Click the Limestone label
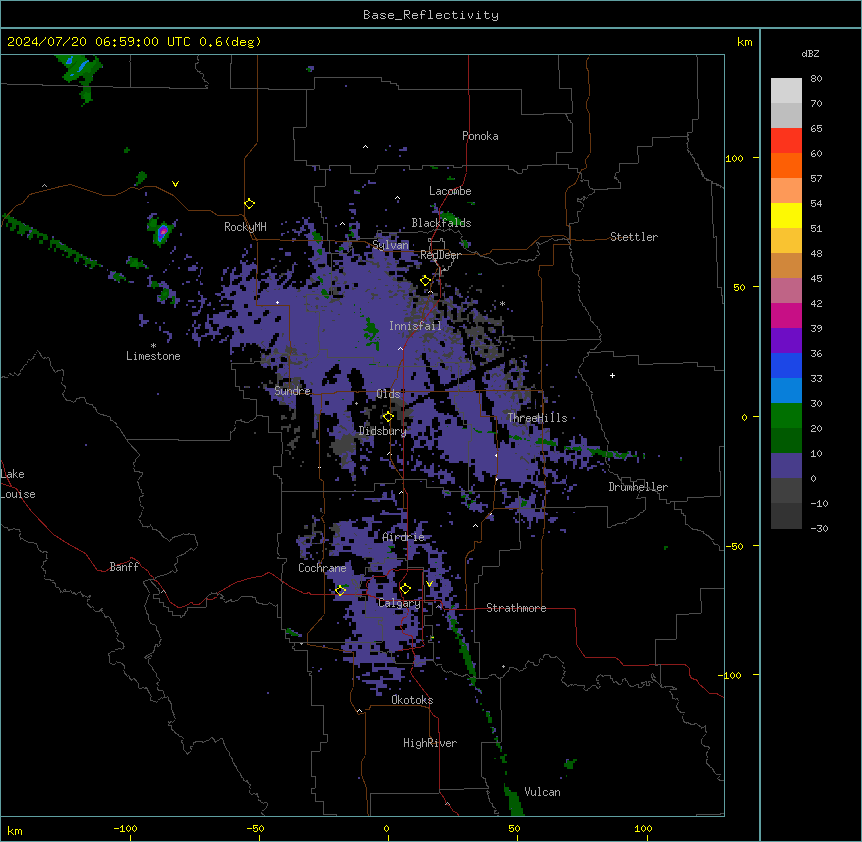 tap(153, 356)
